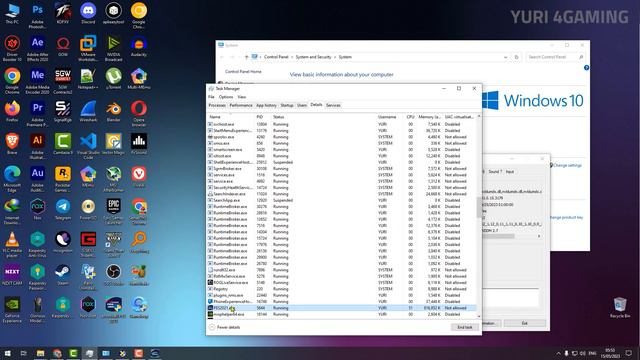Switch to the Users tab
Image resolution: width=640 pixels, height=360 pixels.
302,105
